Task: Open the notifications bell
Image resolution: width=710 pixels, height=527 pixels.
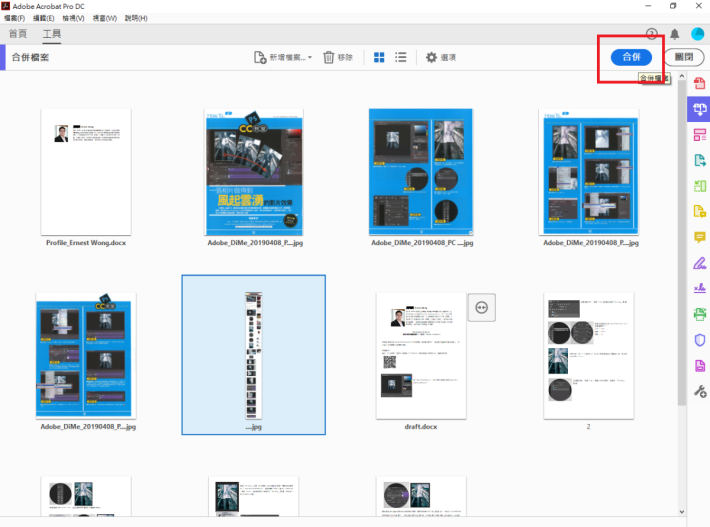Action: pyautogui.click(x=675, y=34)
